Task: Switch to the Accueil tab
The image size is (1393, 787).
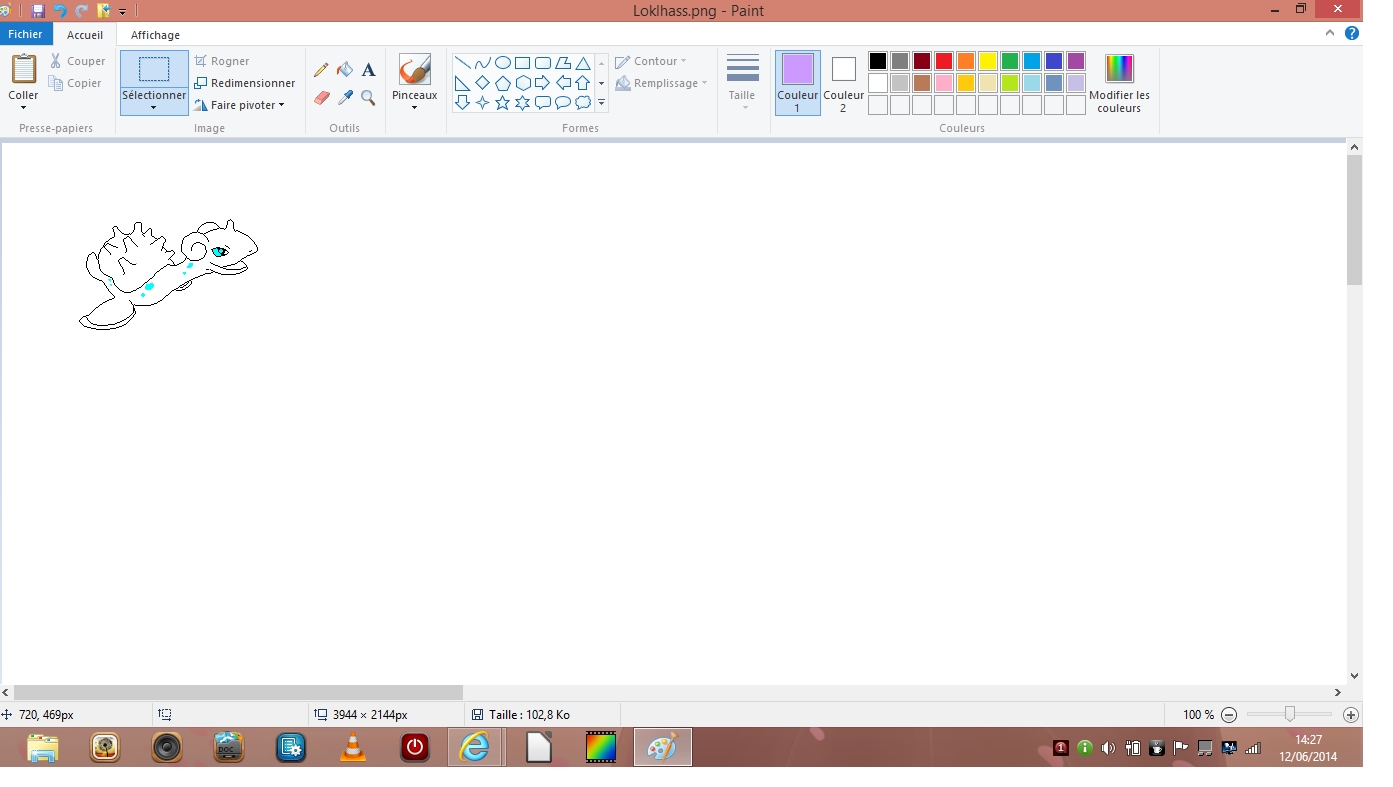Action: point(85,35)
